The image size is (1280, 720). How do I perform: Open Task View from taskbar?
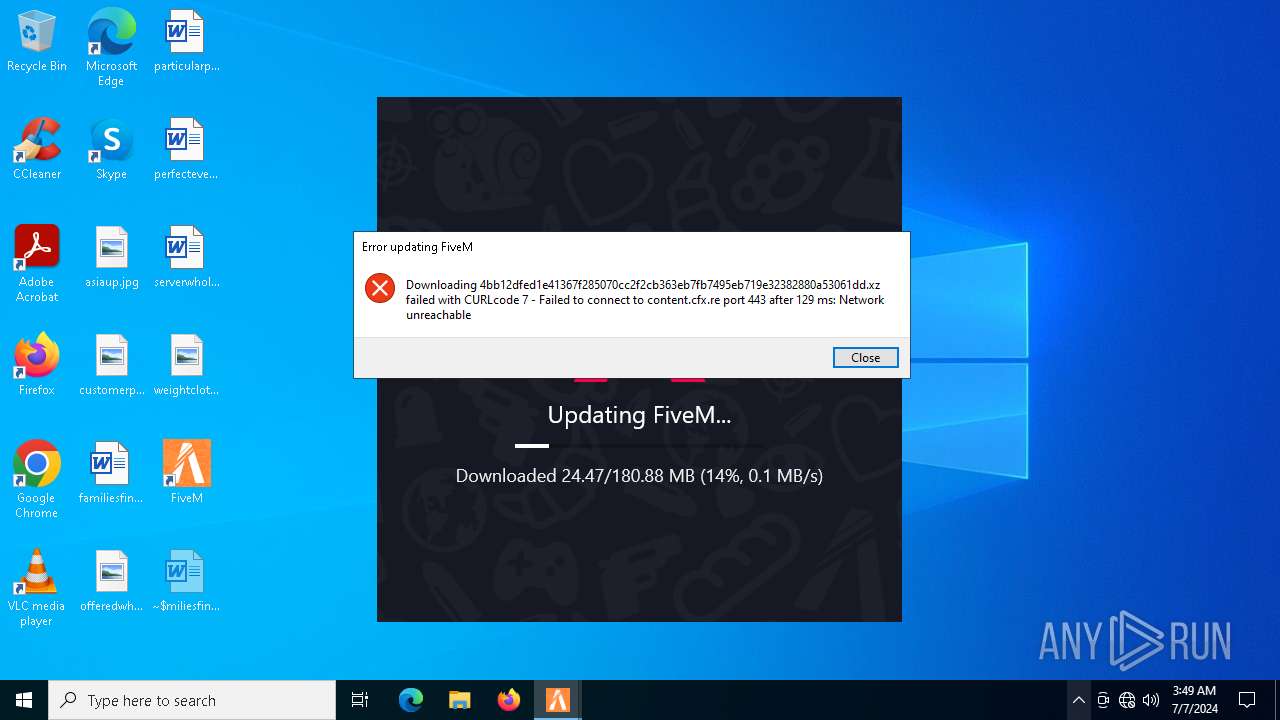click(360, 700)
